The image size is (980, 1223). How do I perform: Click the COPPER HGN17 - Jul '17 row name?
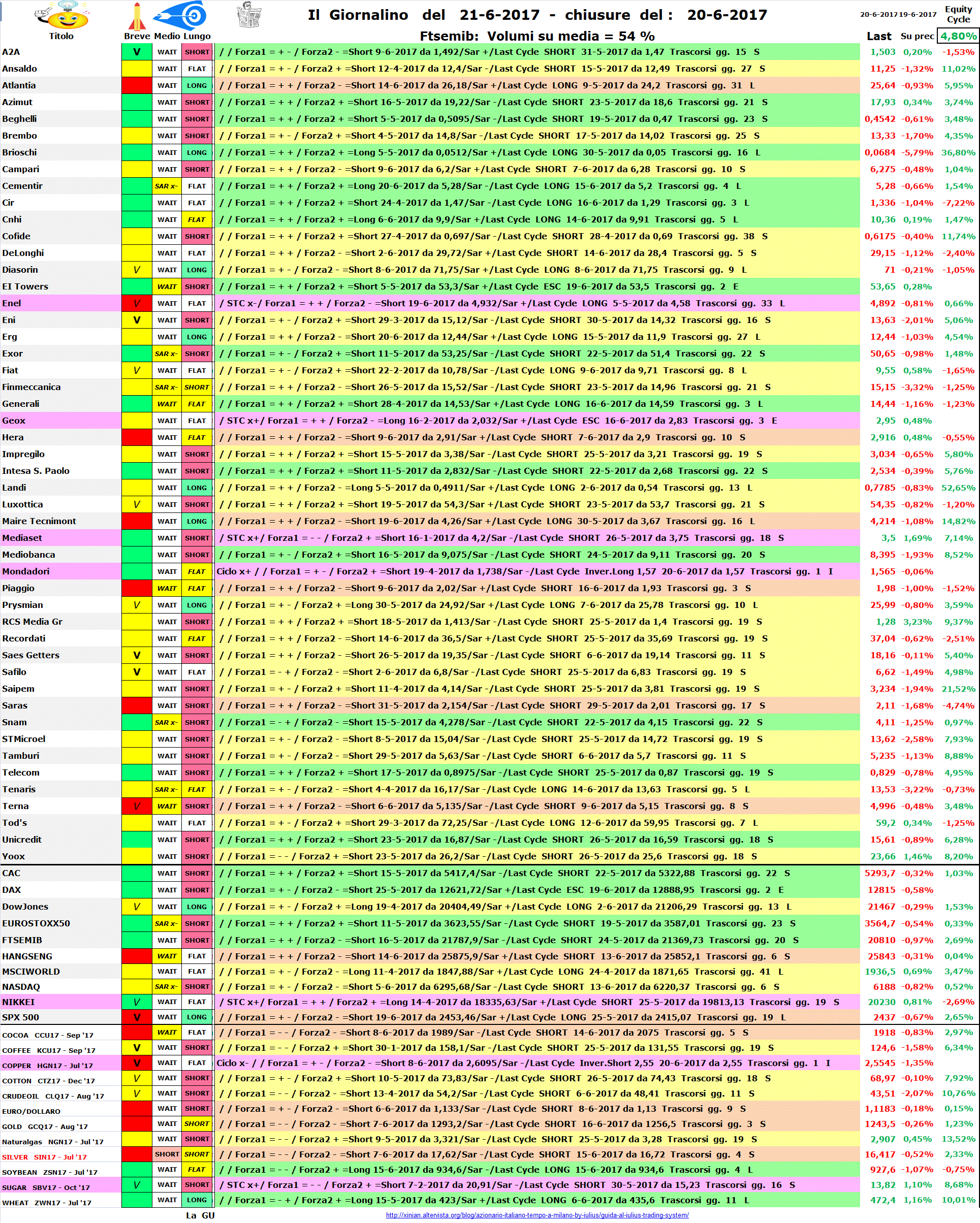(47, 1066)
